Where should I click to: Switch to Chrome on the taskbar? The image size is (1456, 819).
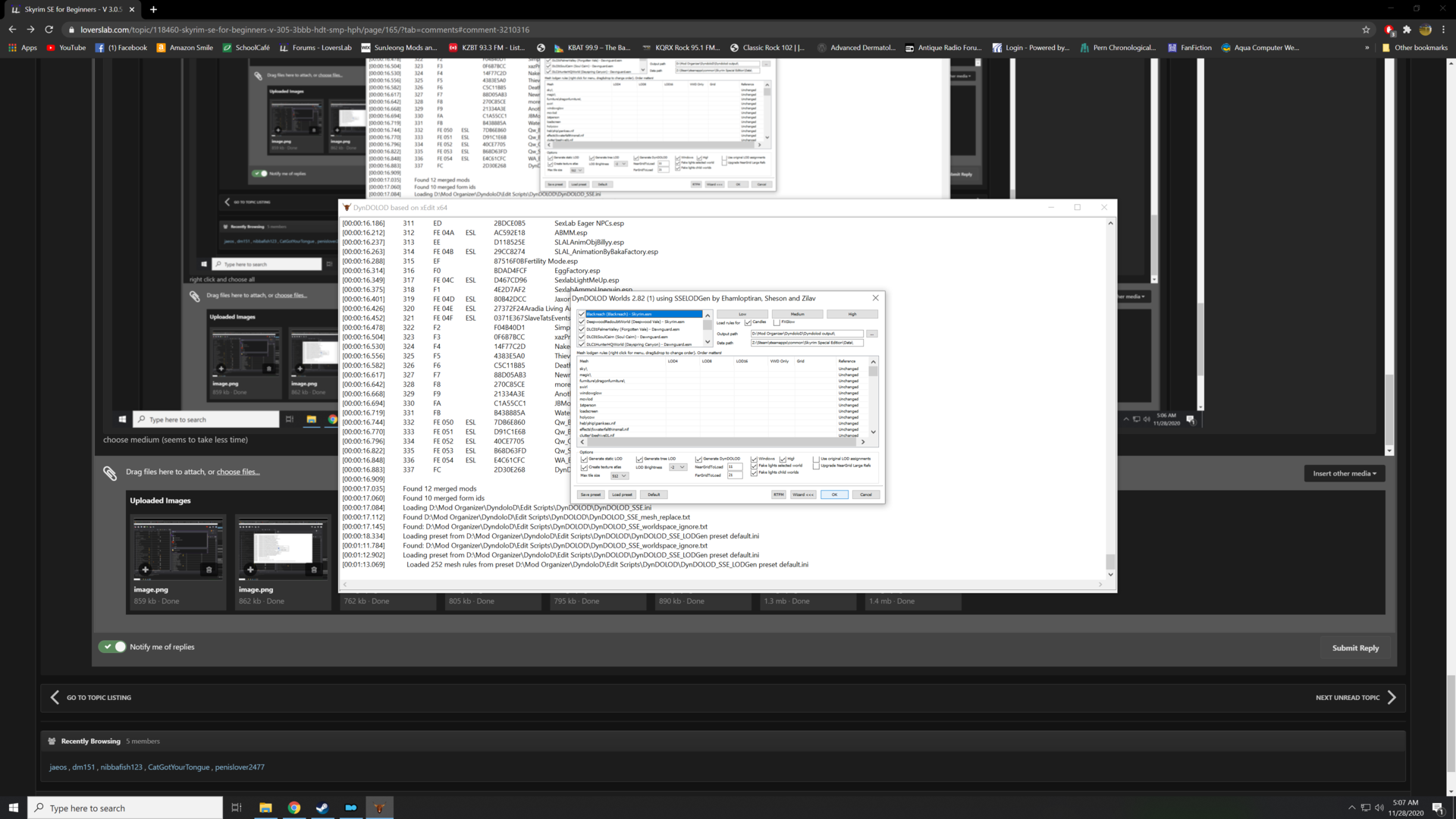coord(294,808)
